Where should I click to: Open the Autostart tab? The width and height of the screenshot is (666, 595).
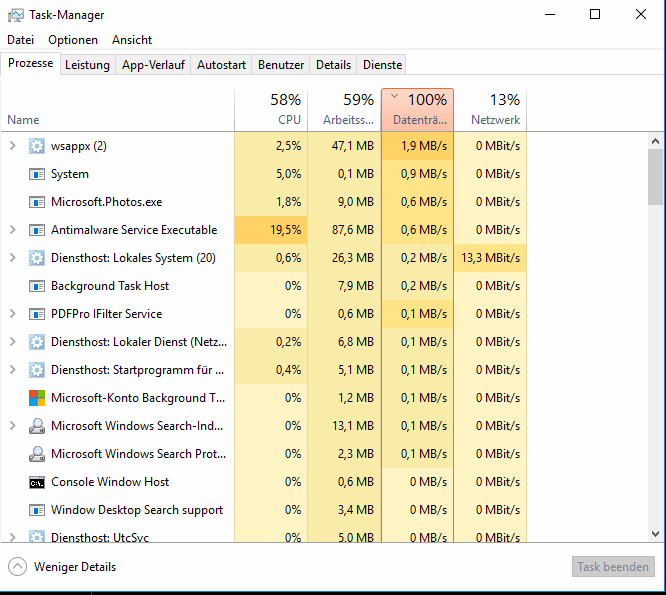coord(221,65)
